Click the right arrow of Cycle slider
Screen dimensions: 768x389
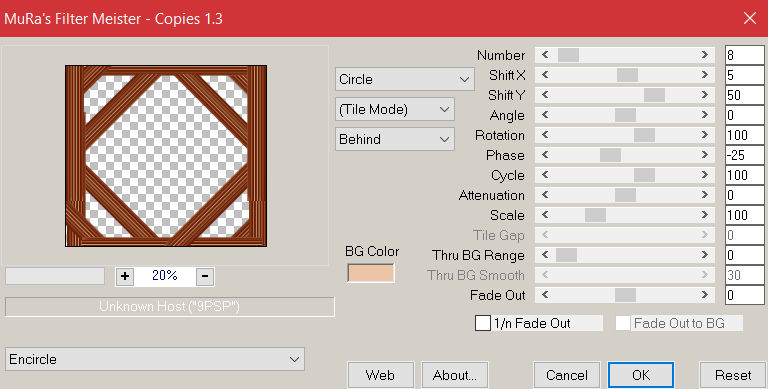pyautogui.click(x=705, y=175)
